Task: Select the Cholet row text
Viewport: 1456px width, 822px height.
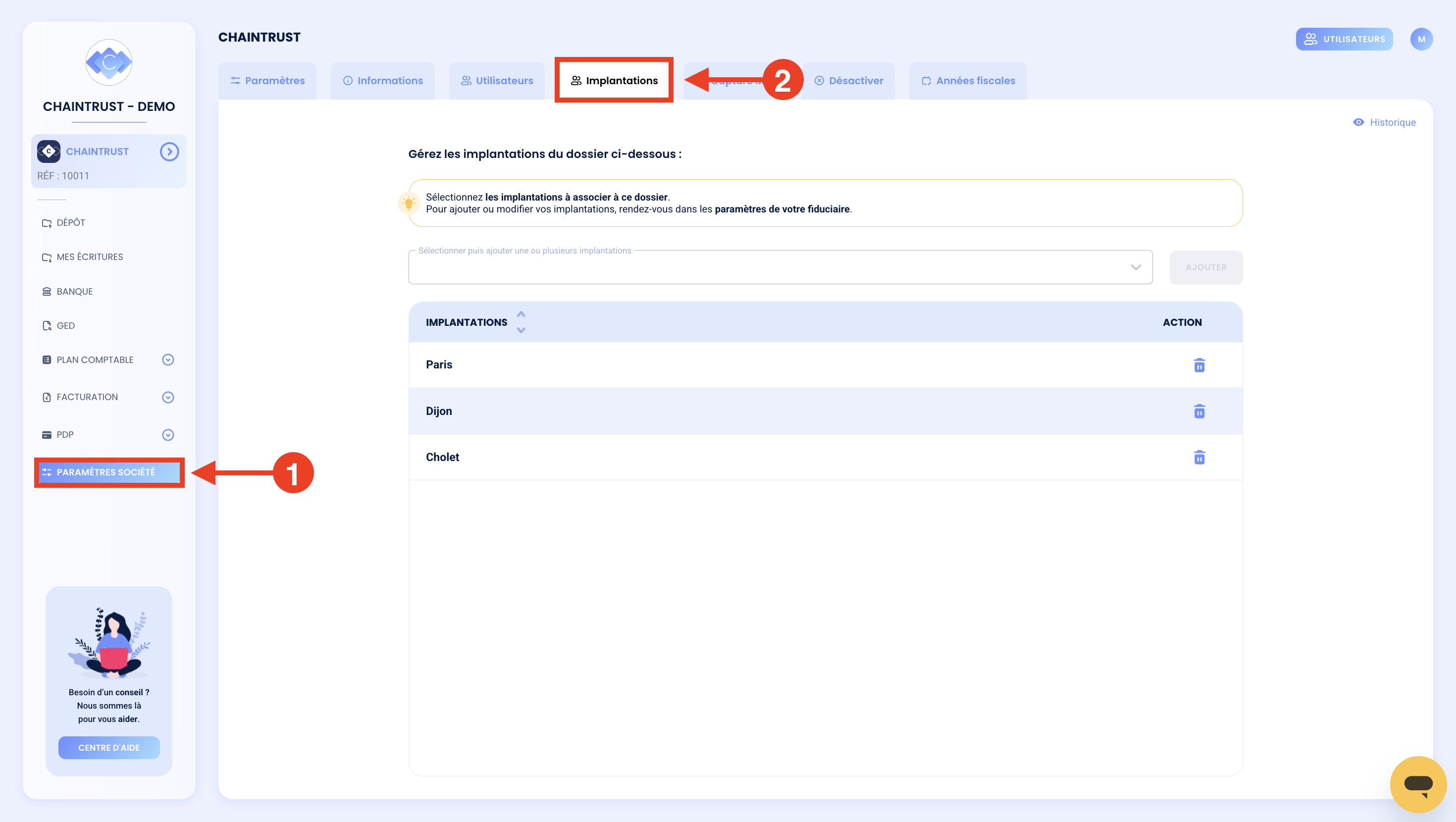Action: (443, 458)
